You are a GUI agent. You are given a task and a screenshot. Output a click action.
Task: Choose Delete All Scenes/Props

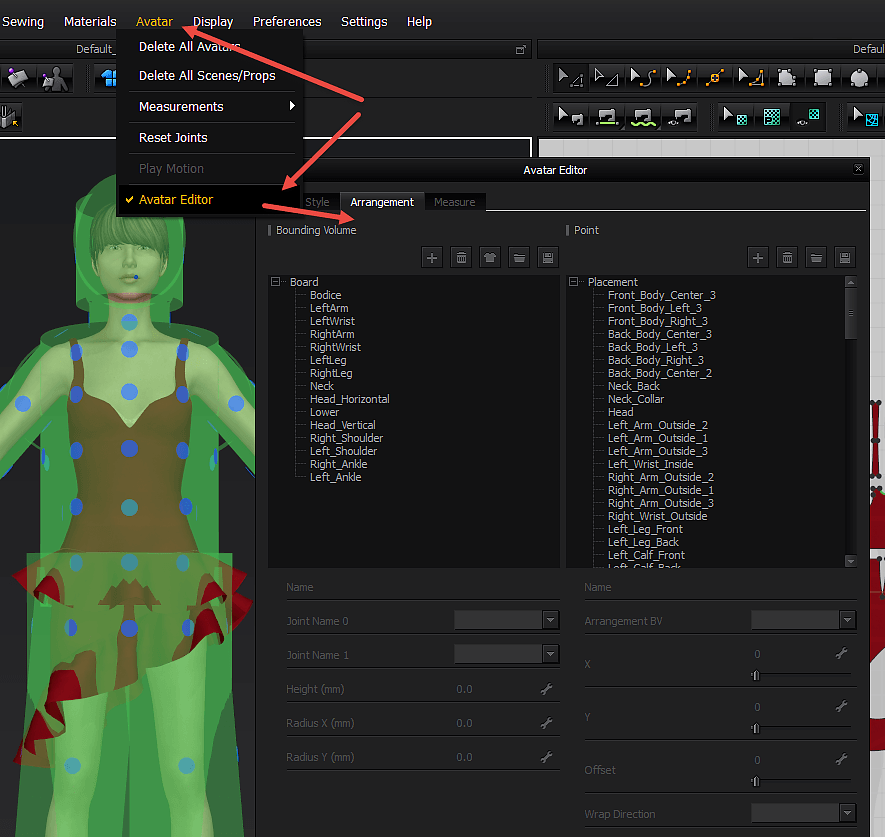click(x=207, y=76)
